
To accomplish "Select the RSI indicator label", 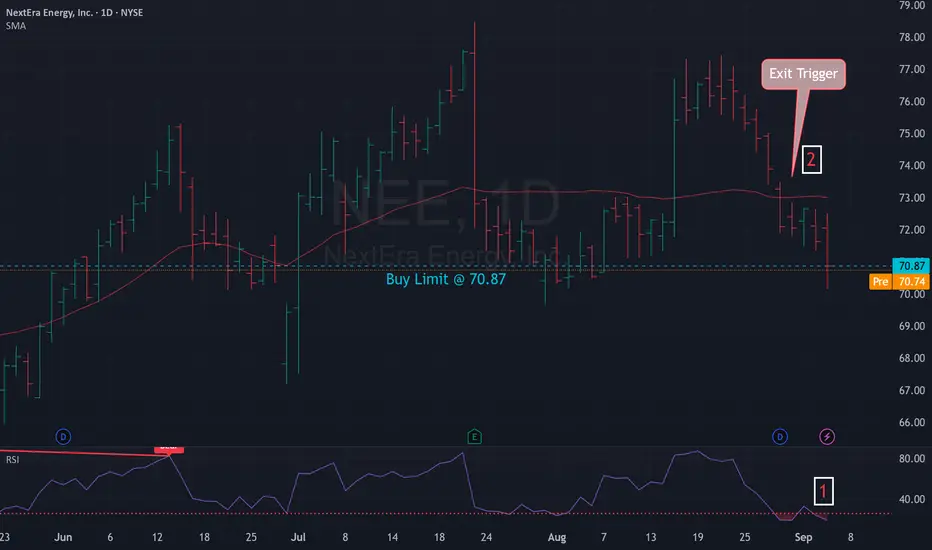I will point(12,460).
